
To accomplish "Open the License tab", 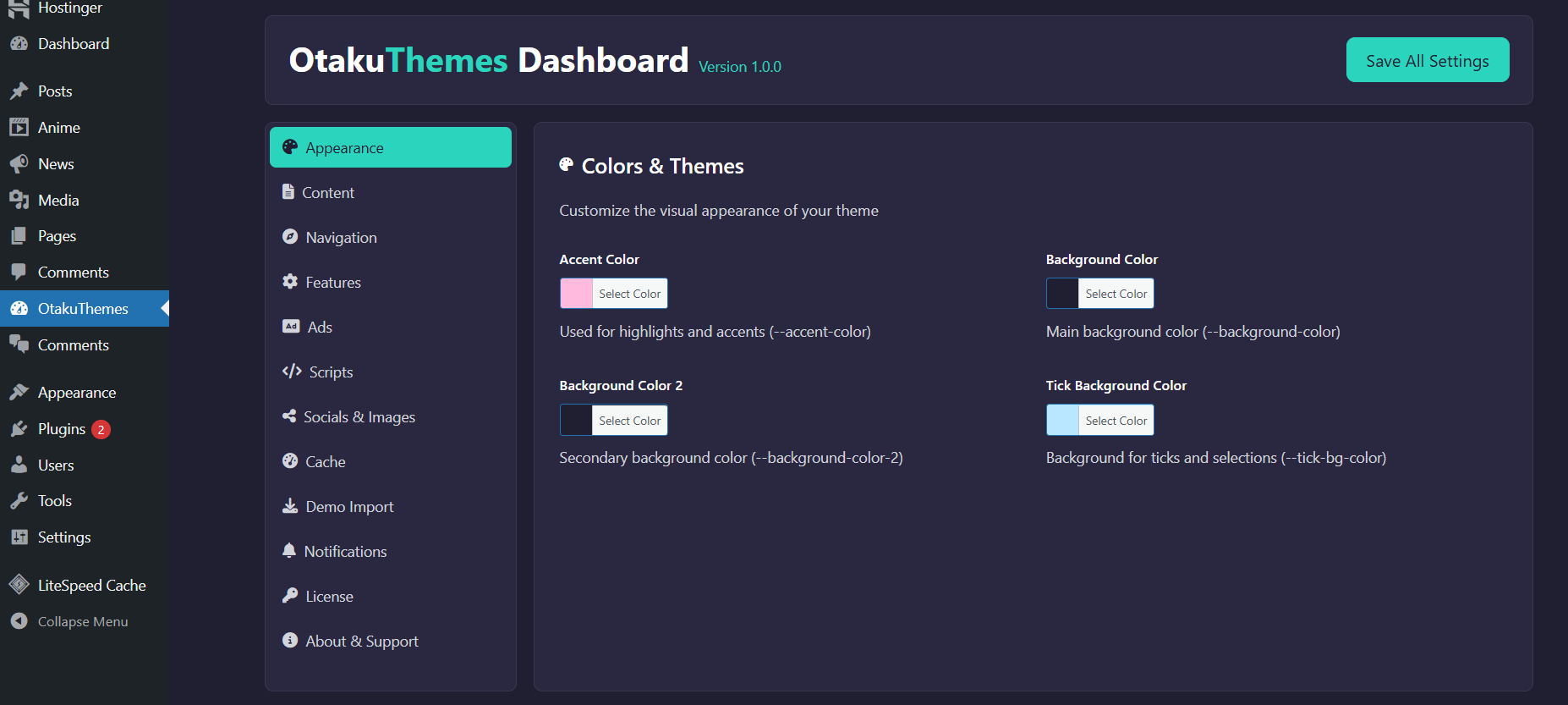I will (x=391, y=596).
